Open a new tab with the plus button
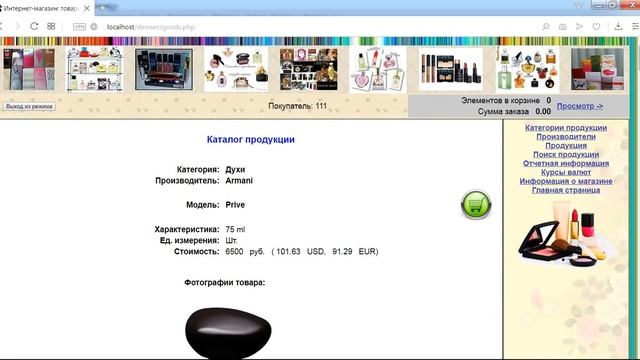Screen dimensions: 640x360 102,7
